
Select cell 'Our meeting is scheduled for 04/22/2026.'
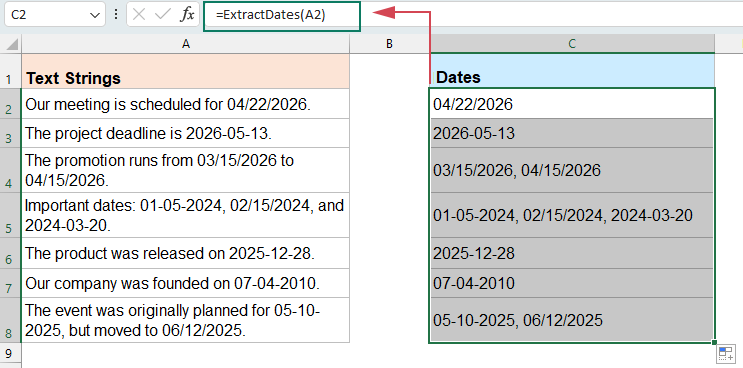186,104
